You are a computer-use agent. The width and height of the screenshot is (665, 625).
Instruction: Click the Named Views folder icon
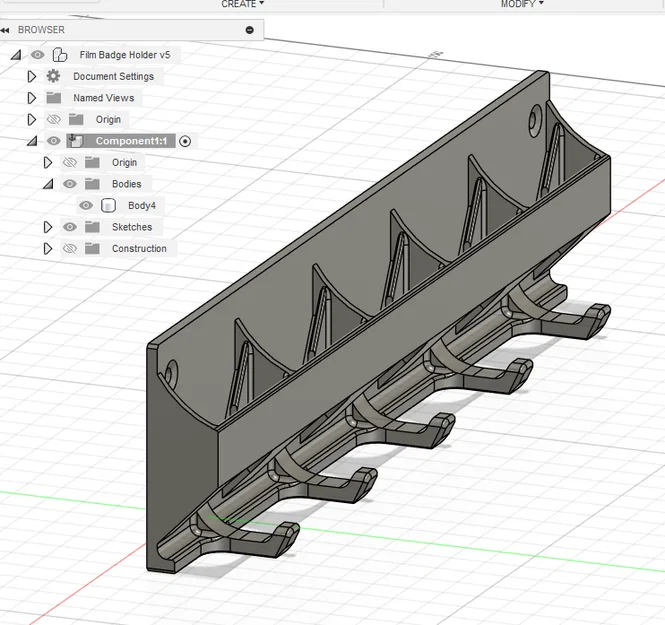pyautogui.click(x=53, y=98)
